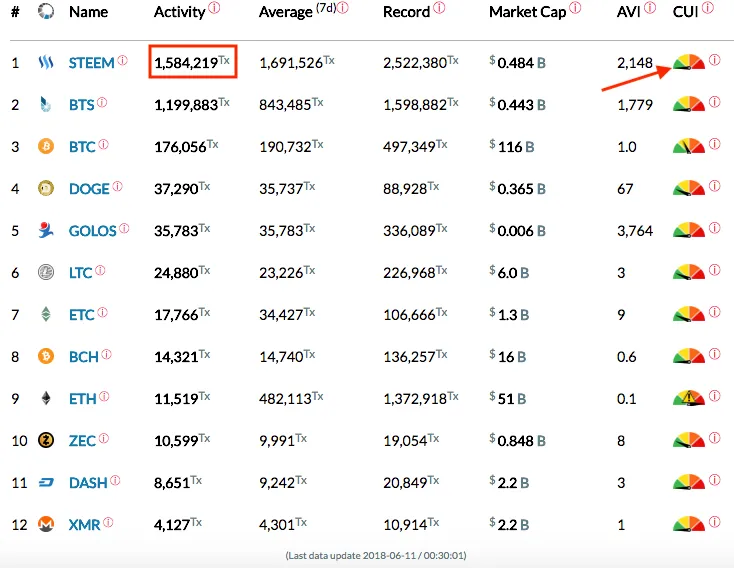Screen dimensions: 734x568
Task: Click STEEM AVI value 2,148
Action: (635, 63)
